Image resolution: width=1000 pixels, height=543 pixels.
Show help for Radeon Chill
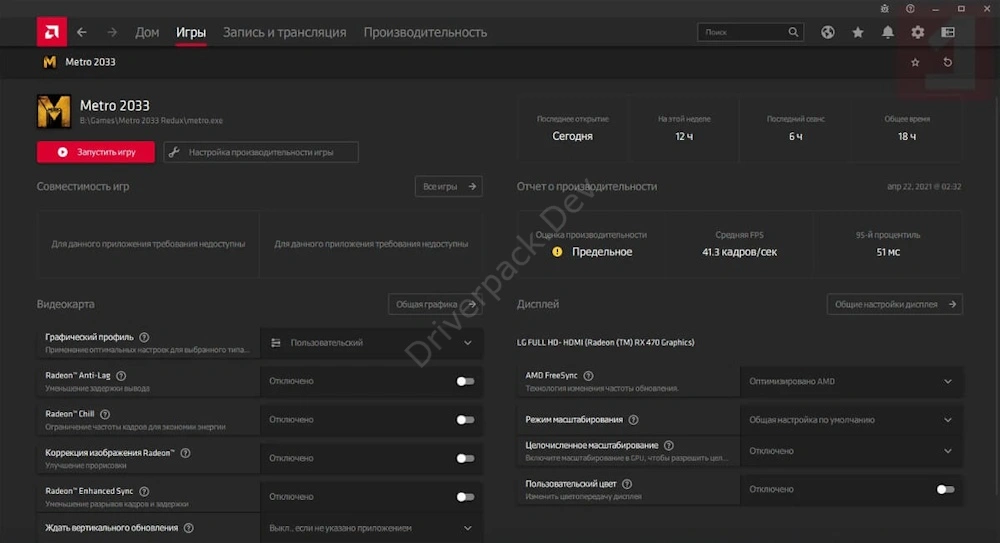(x=105, y=414)
